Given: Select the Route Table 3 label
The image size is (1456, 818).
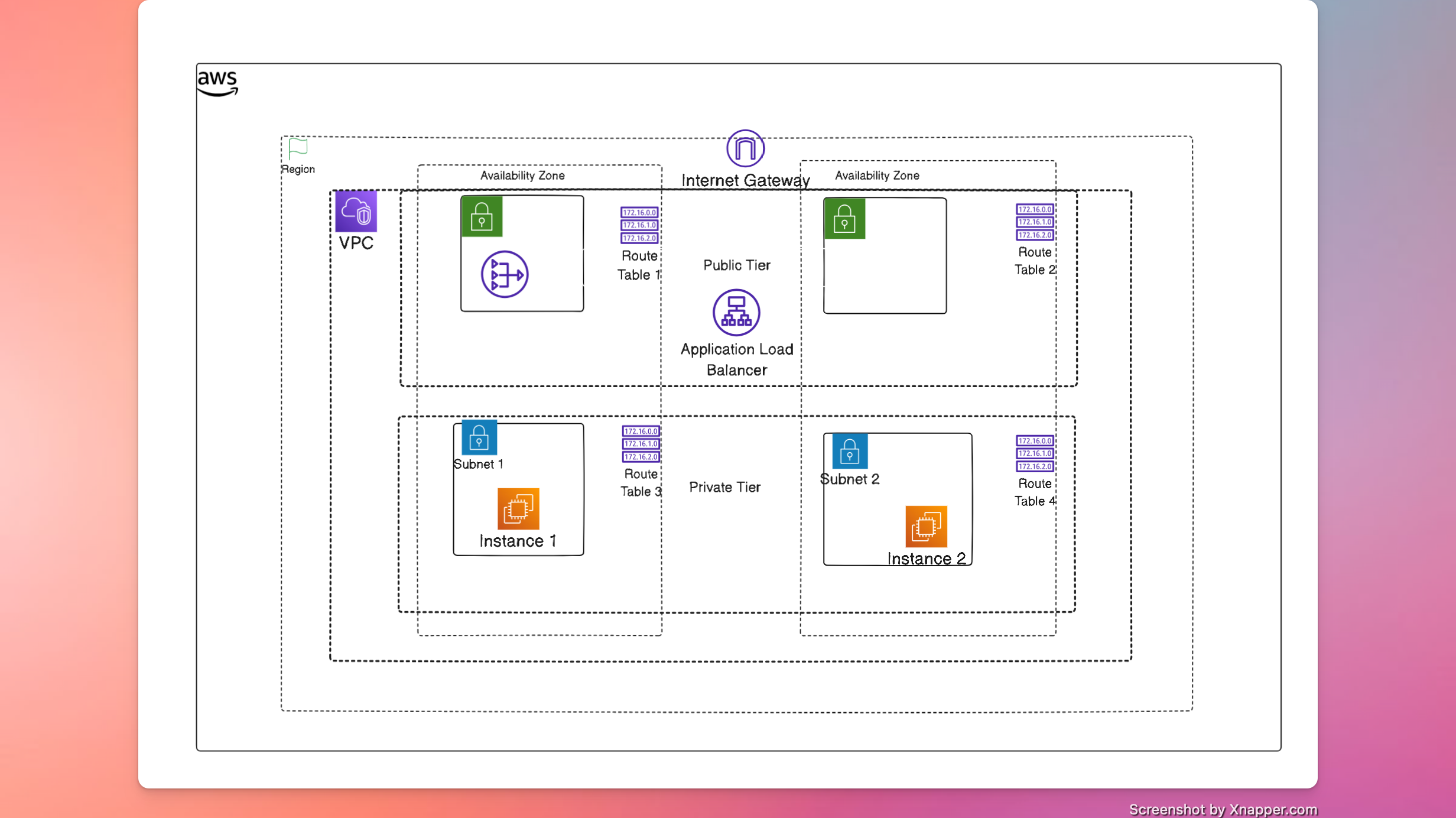Looking at the screenshot, I should click(x=641, y=483).
